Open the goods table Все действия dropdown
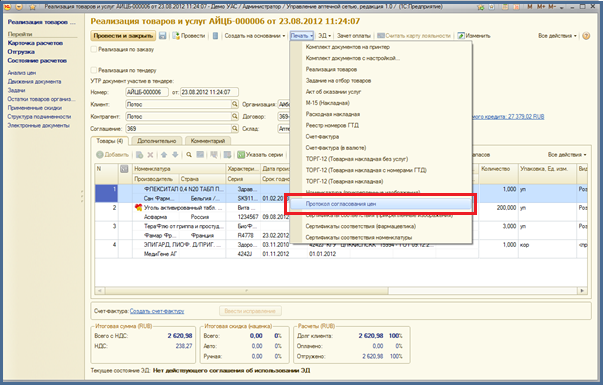Viewport: 605px width, 386px height. pyautogui.click(x=567, y=155)
